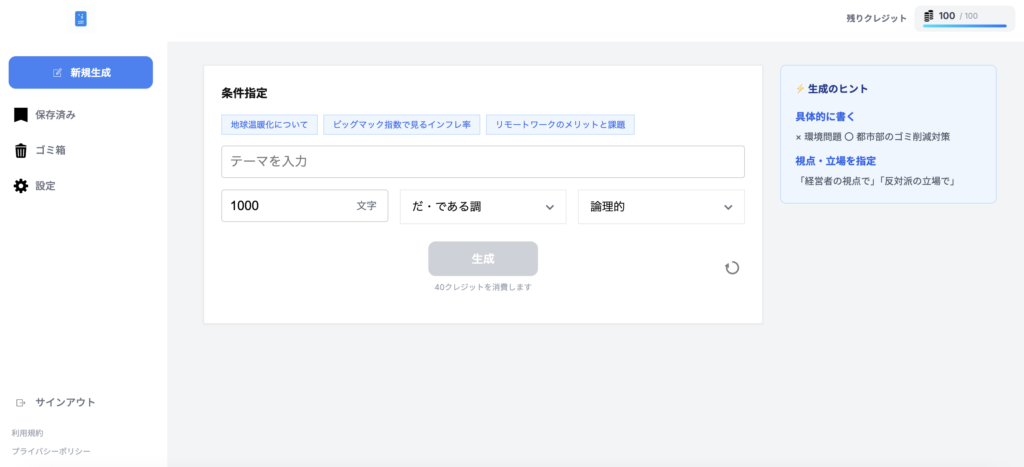Click the circular reset arrow icon
Viewport: 1024px width, 467px height.
click(x=732, y=267)
